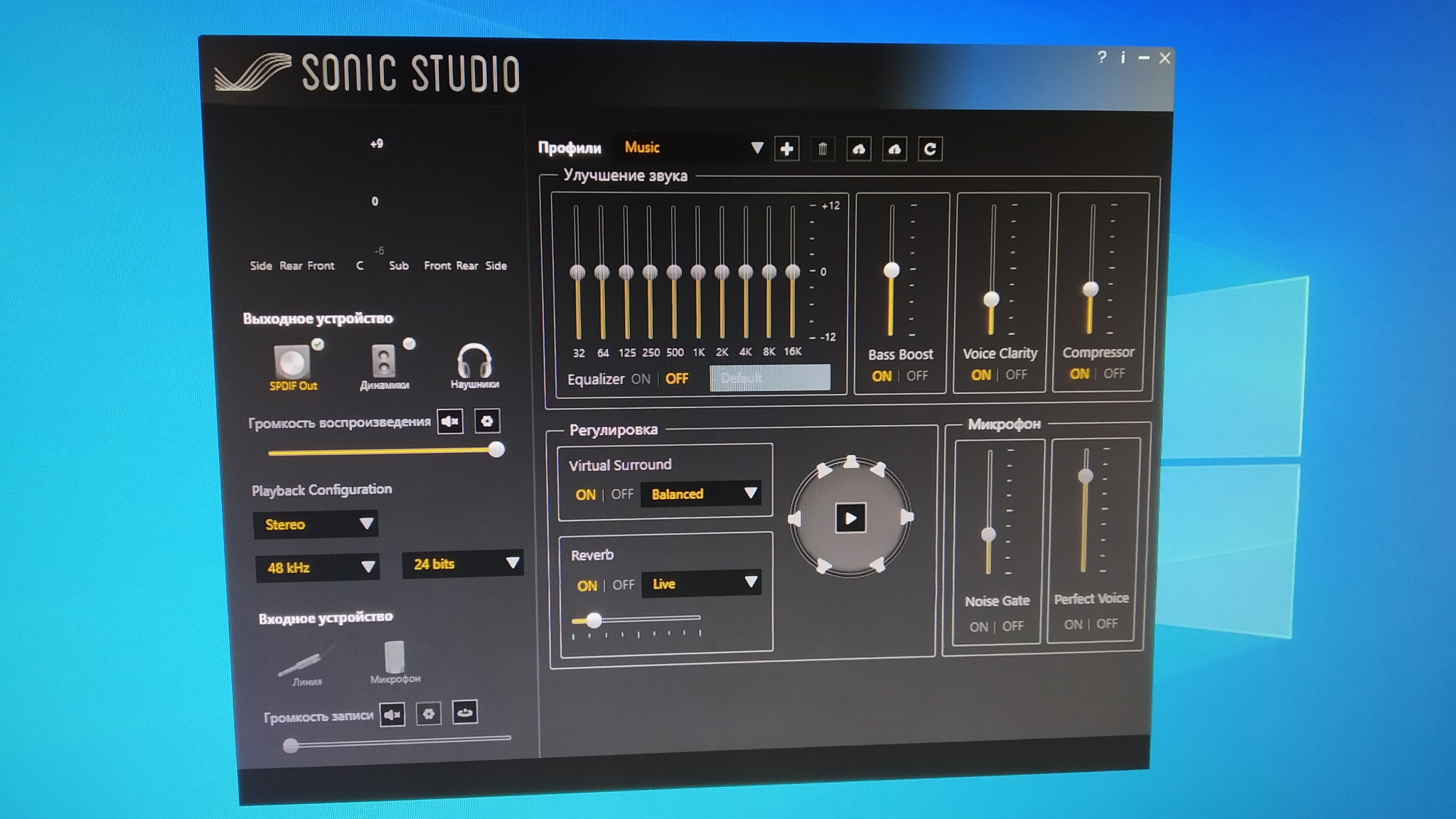This screenshot has height=819, width=1456.
Task: Click Noise Gate OFF label
Action: pyautogui.click(x=1013, y=626)
